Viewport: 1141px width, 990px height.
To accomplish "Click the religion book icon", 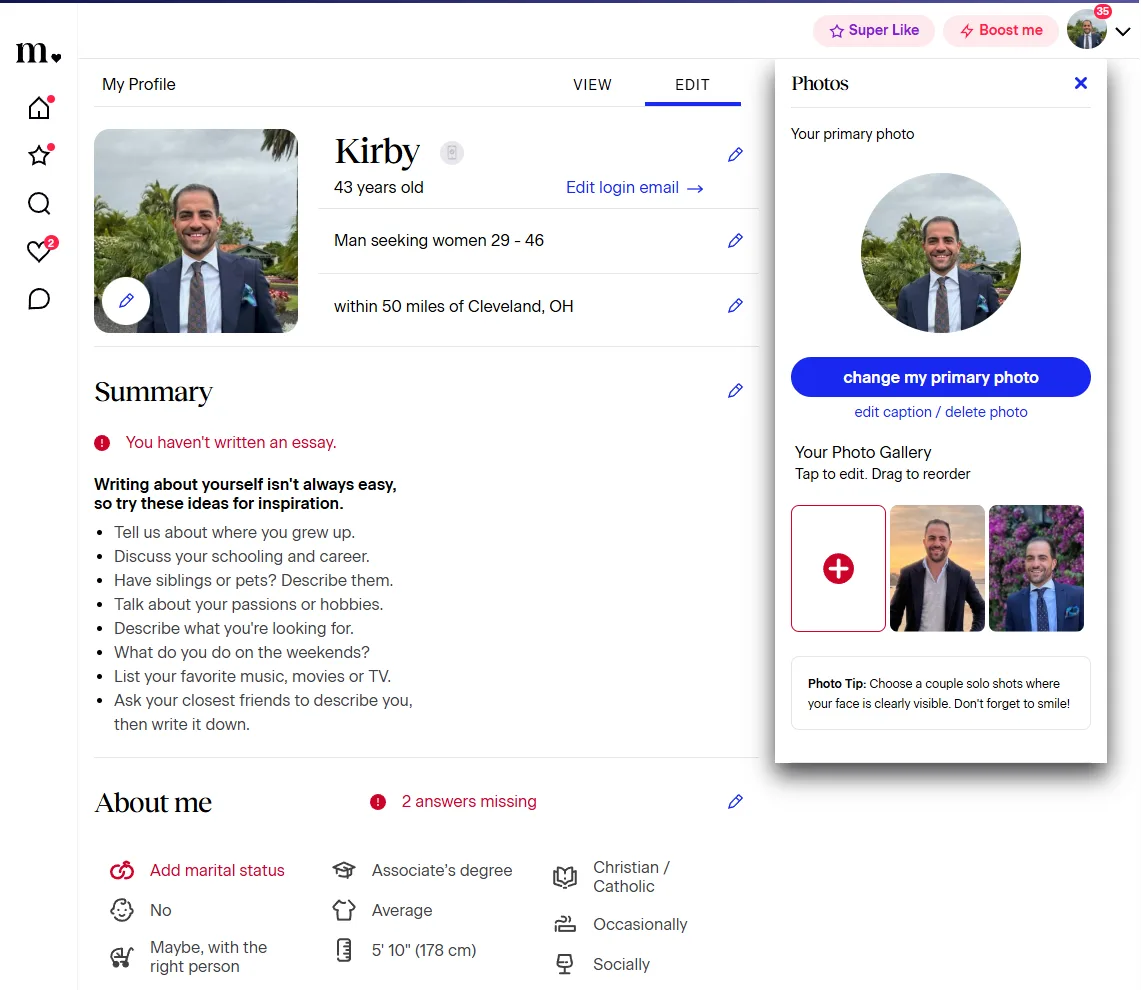I will coord(565,876).
